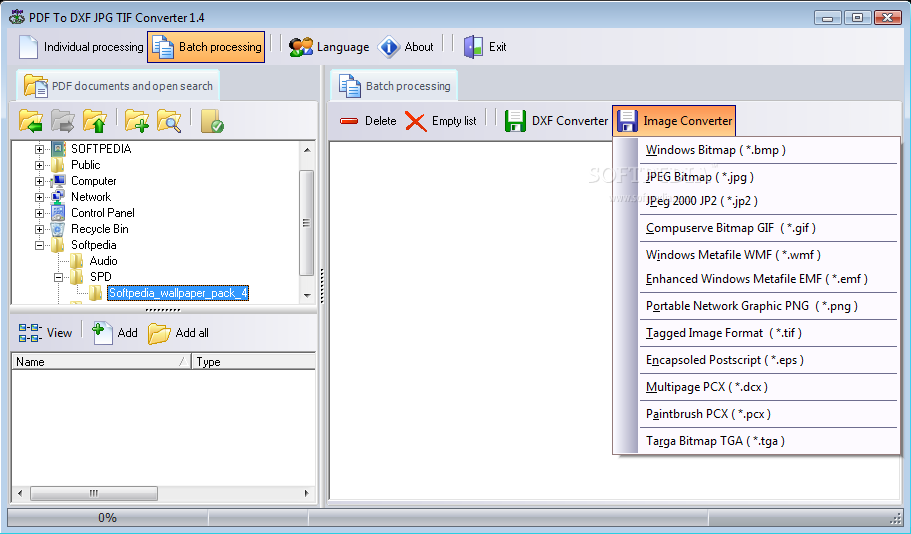Select the Recycle Bin tree item
This screenshot has height=534, width=911.
coord(99,229)
